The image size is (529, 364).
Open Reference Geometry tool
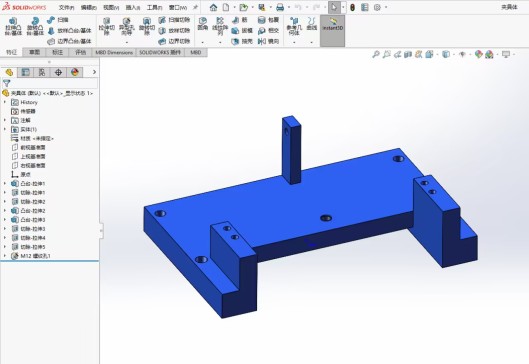(x=294, y=27)
